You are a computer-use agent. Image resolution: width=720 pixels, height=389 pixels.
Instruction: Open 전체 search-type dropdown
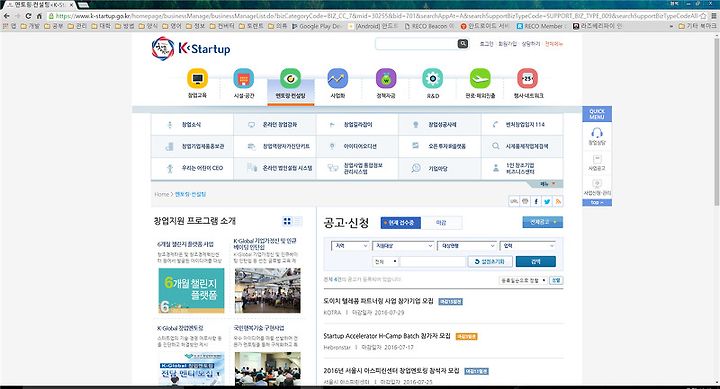[x=385, y=262]
